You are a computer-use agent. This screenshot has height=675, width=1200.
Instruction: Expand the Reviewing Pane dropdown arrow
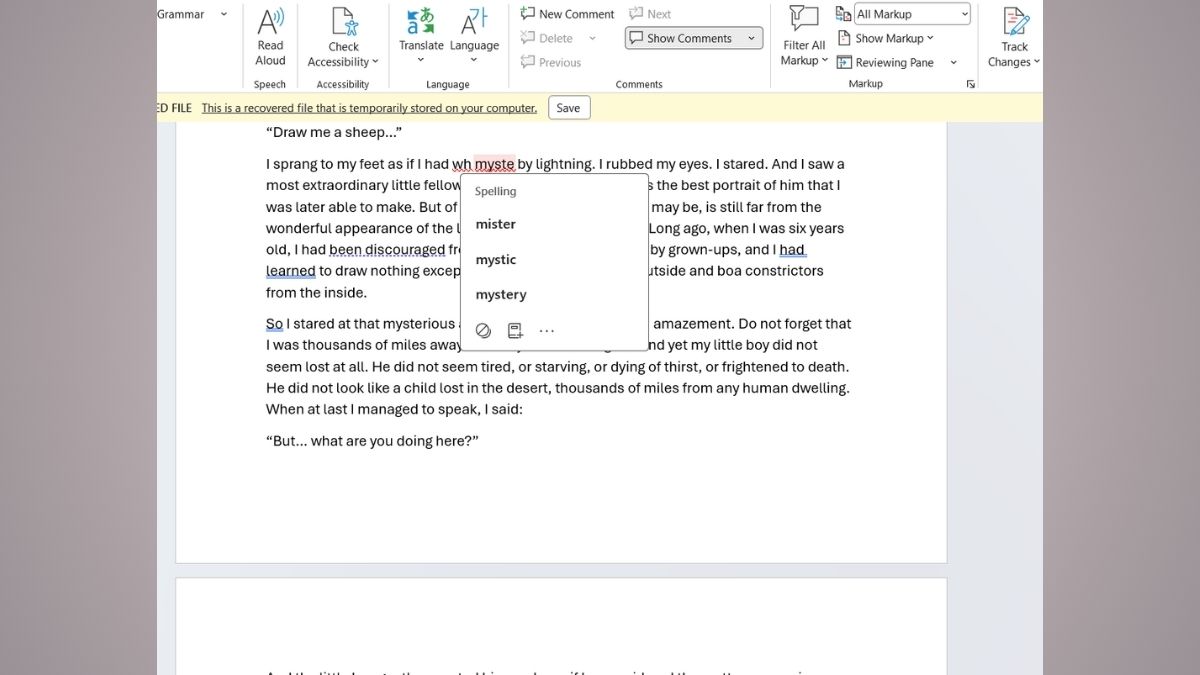click(x=953, y=62)
